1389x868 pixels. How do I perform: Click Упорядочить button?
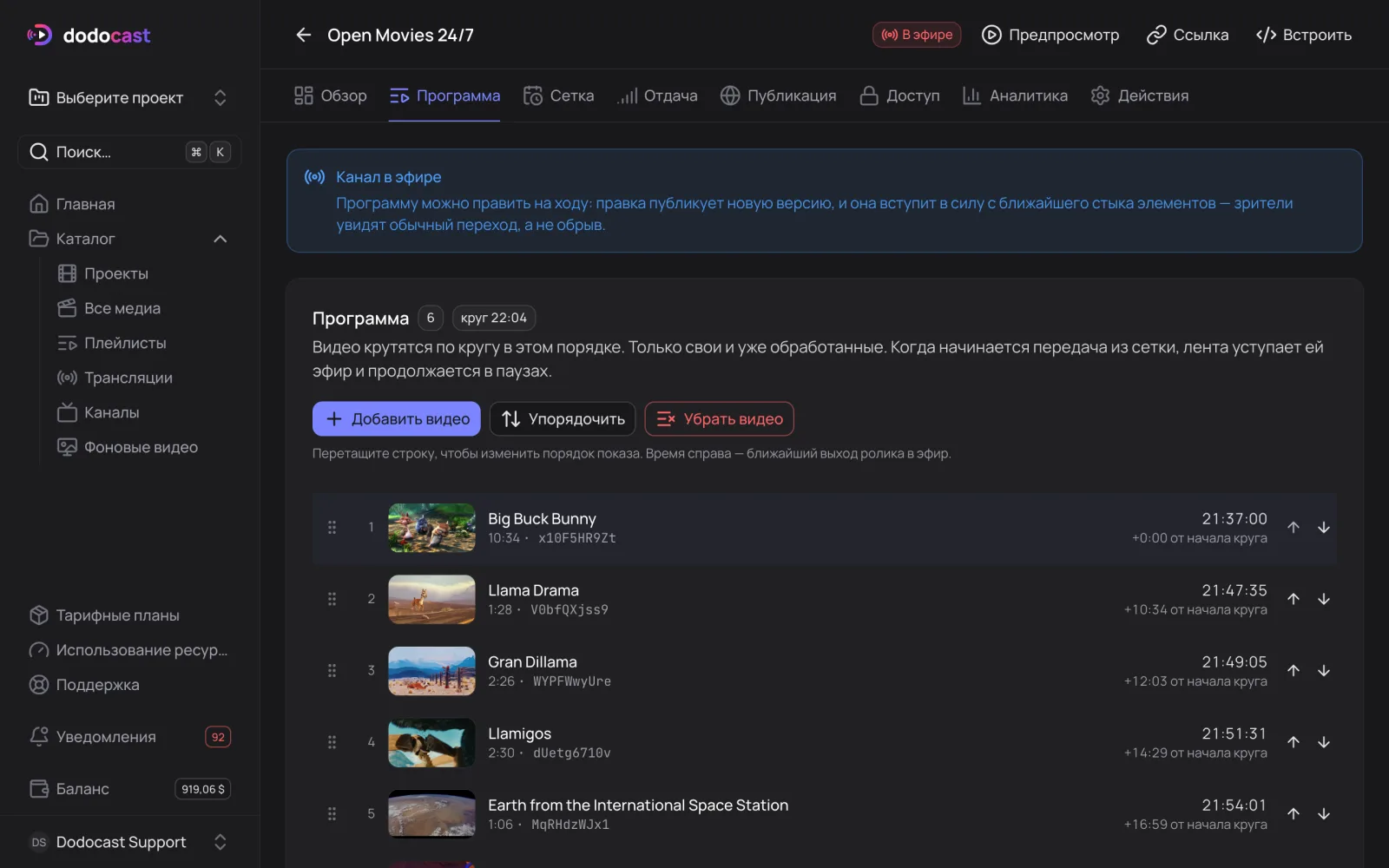tap(563, 418)
